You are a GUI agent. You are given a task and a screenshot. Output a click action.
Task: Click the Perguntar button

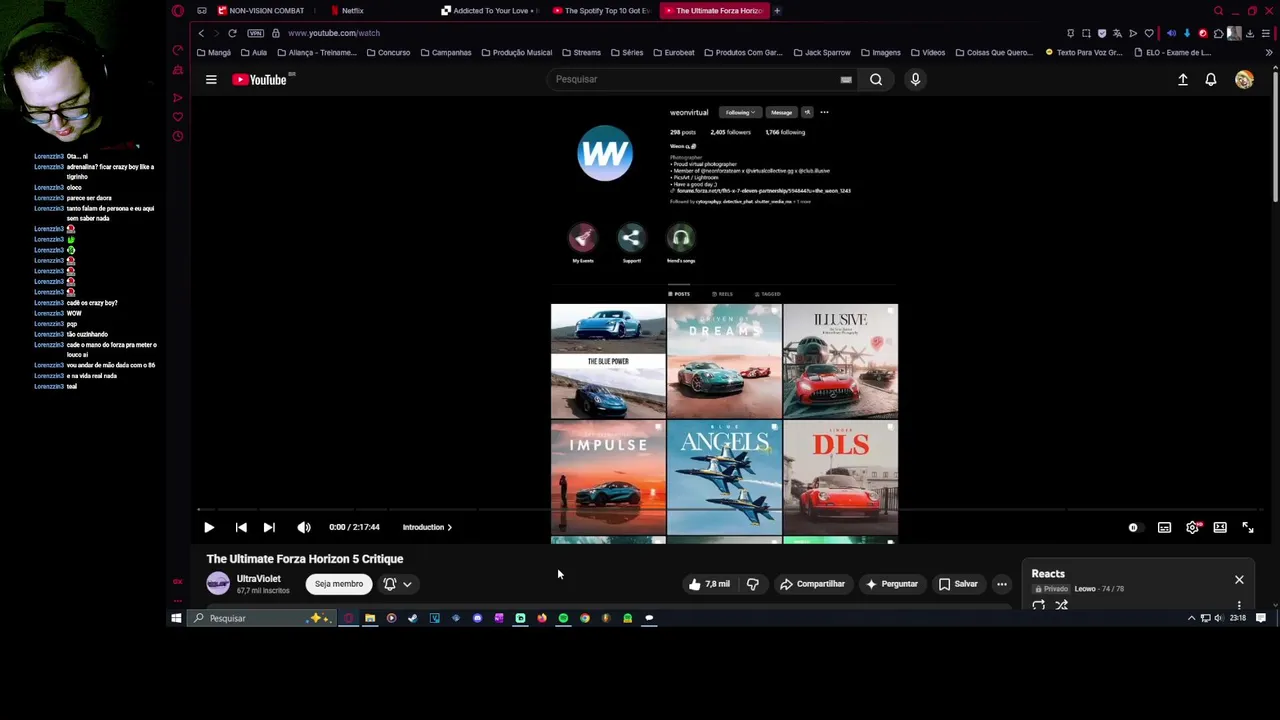[x=892, y=584]
